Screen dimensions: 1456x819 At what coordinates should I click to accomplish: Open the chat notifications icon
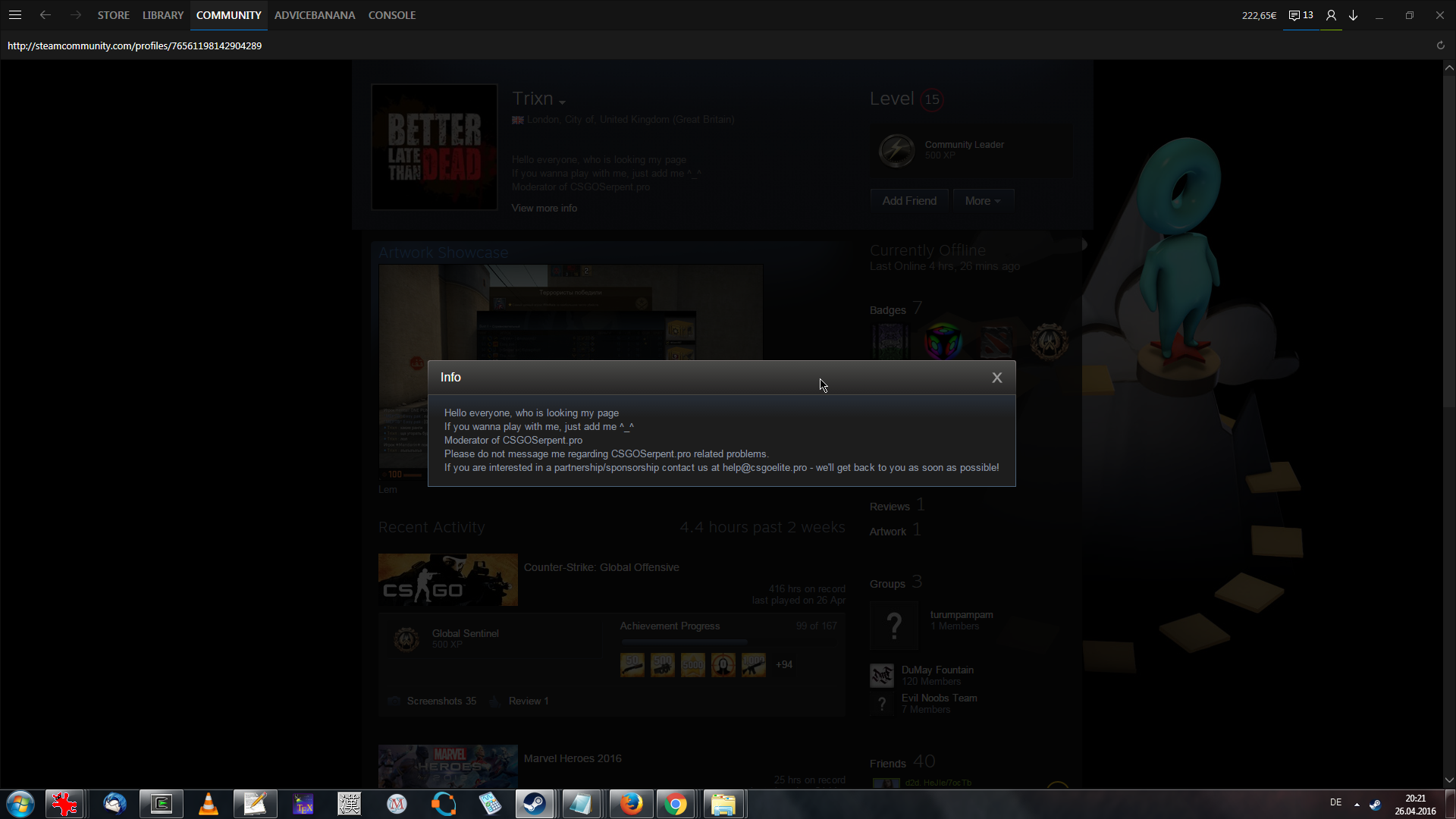tap(1301, 15)
